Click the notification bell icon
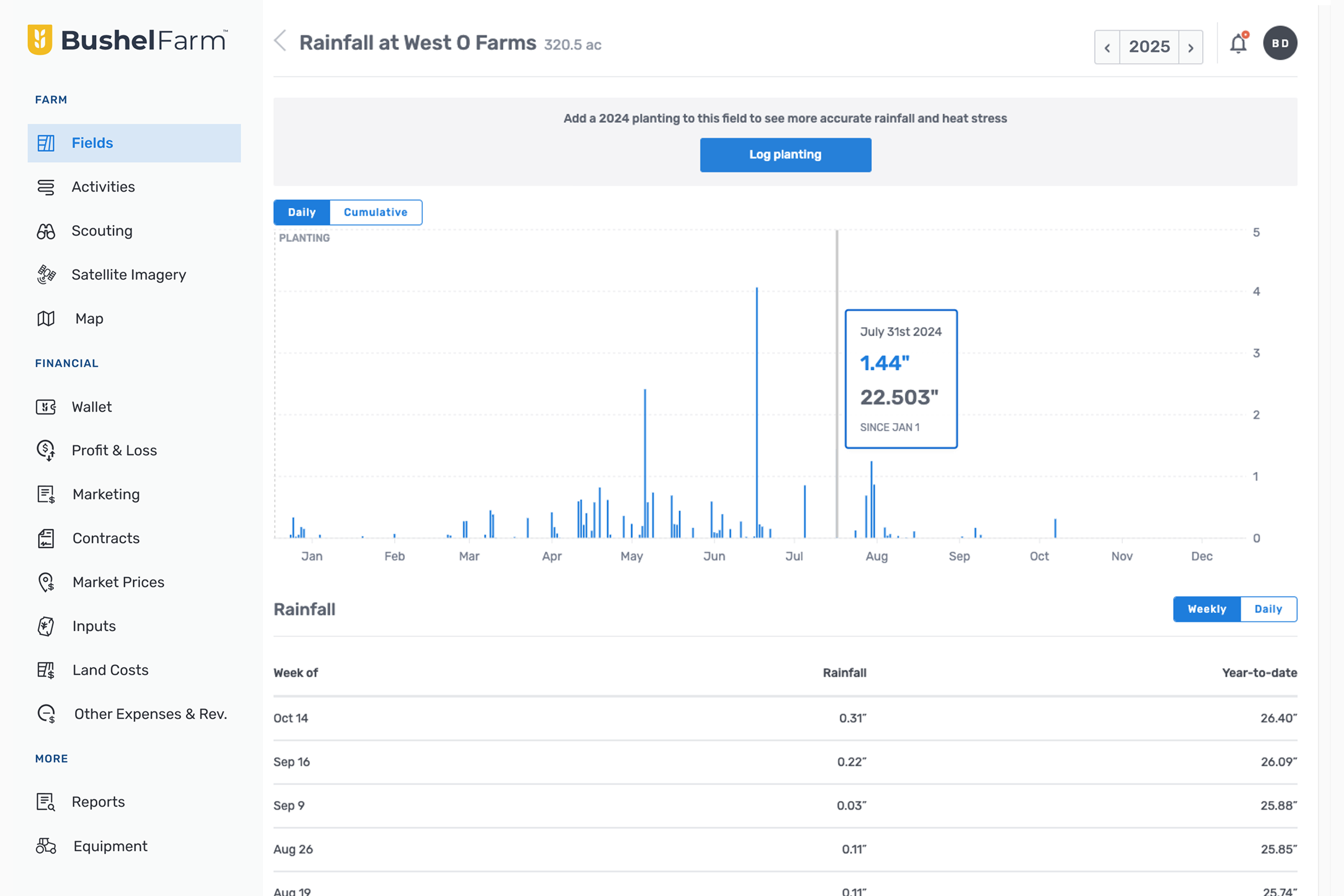Screen dimensions: 1344x896 coord(1238,44)
